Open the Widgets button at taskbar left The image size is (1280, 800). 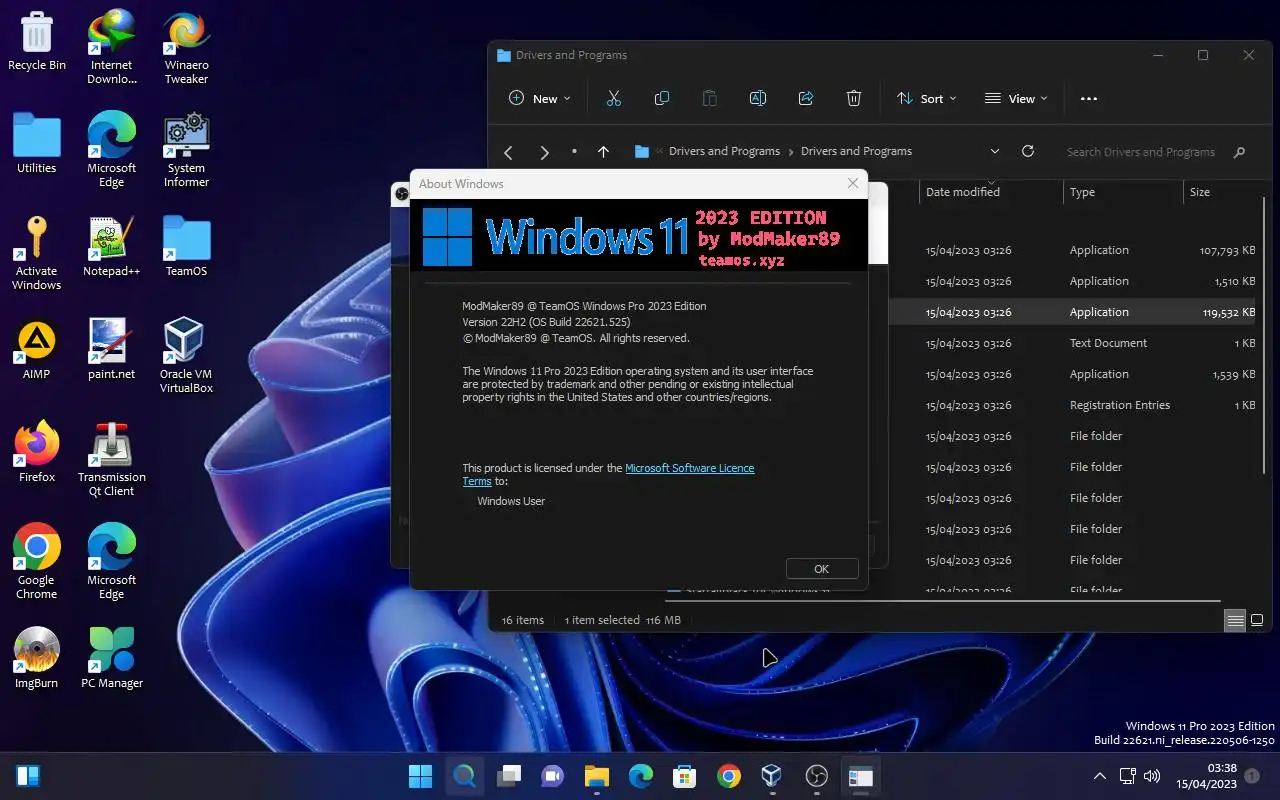click(x=27, y=776)
